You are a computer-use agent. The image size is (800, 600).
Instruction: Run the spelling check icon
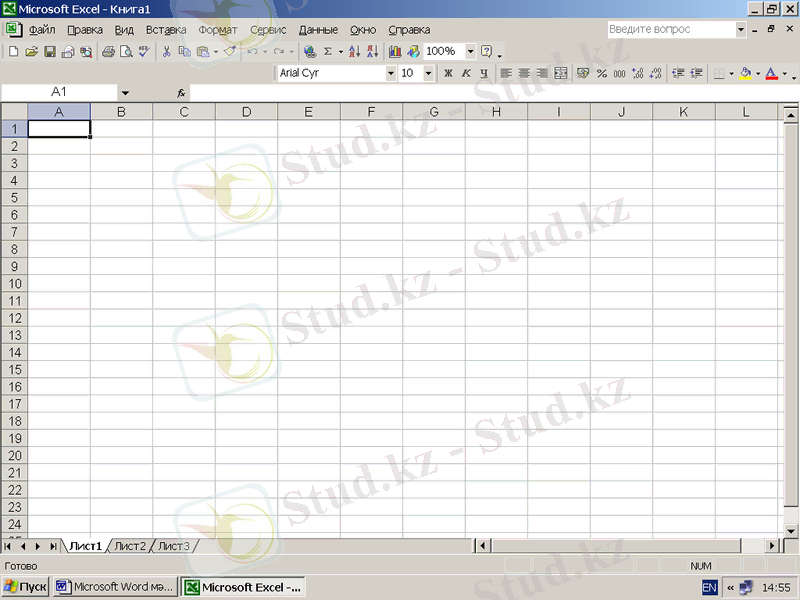coord(144,52)
